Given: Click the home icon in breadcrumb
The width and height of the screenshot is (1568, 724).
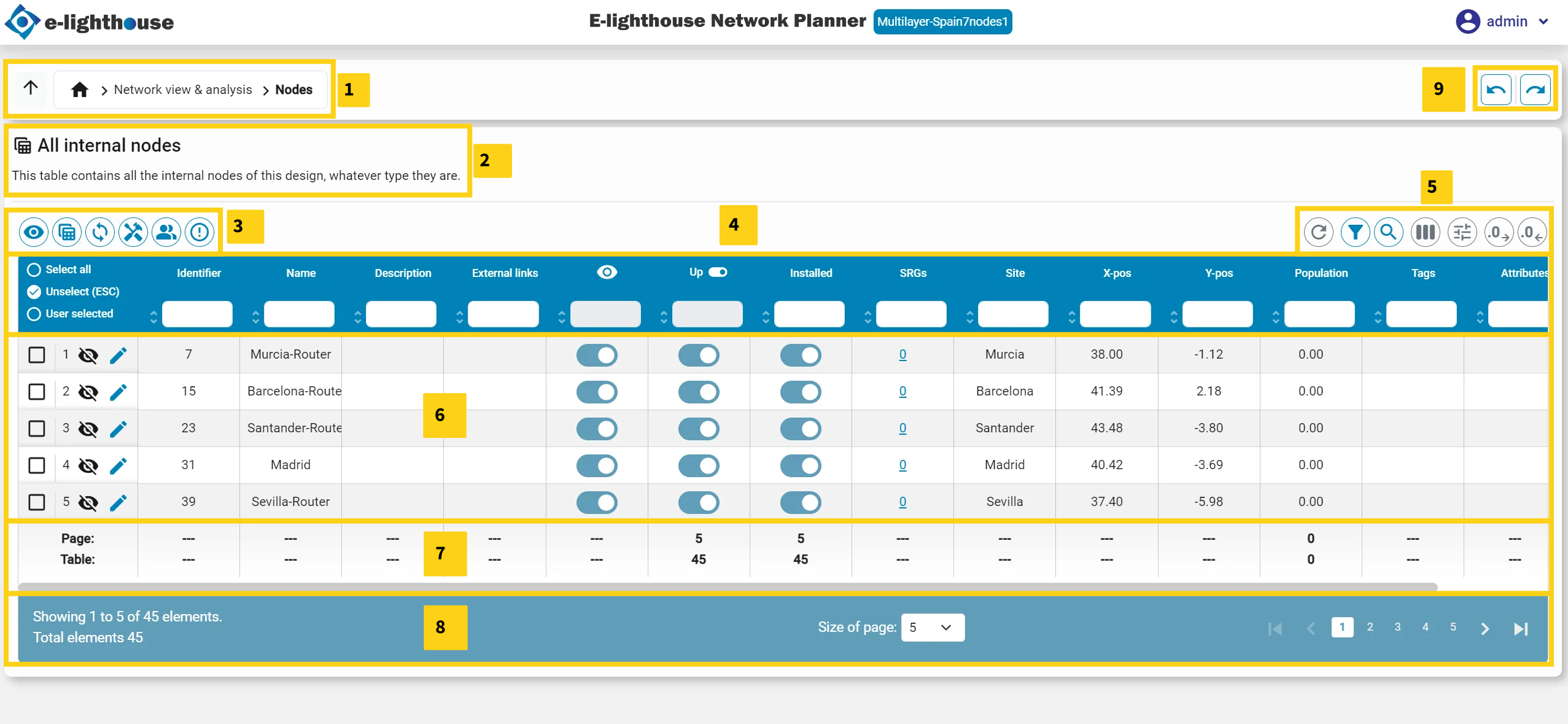Looking at the screenshot, I should 80,90.
